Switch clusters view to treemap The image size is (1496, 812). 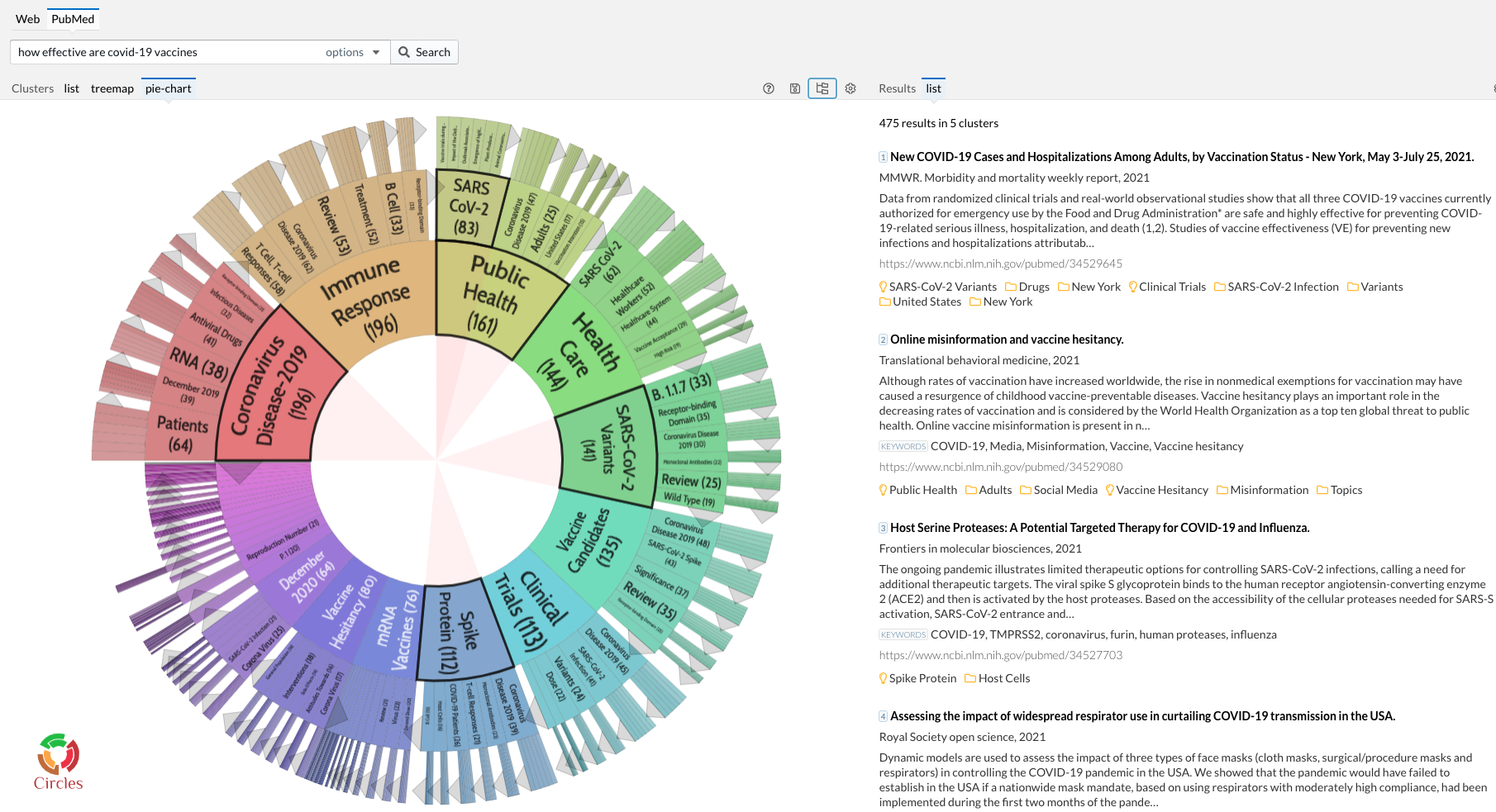coord(112,88)
